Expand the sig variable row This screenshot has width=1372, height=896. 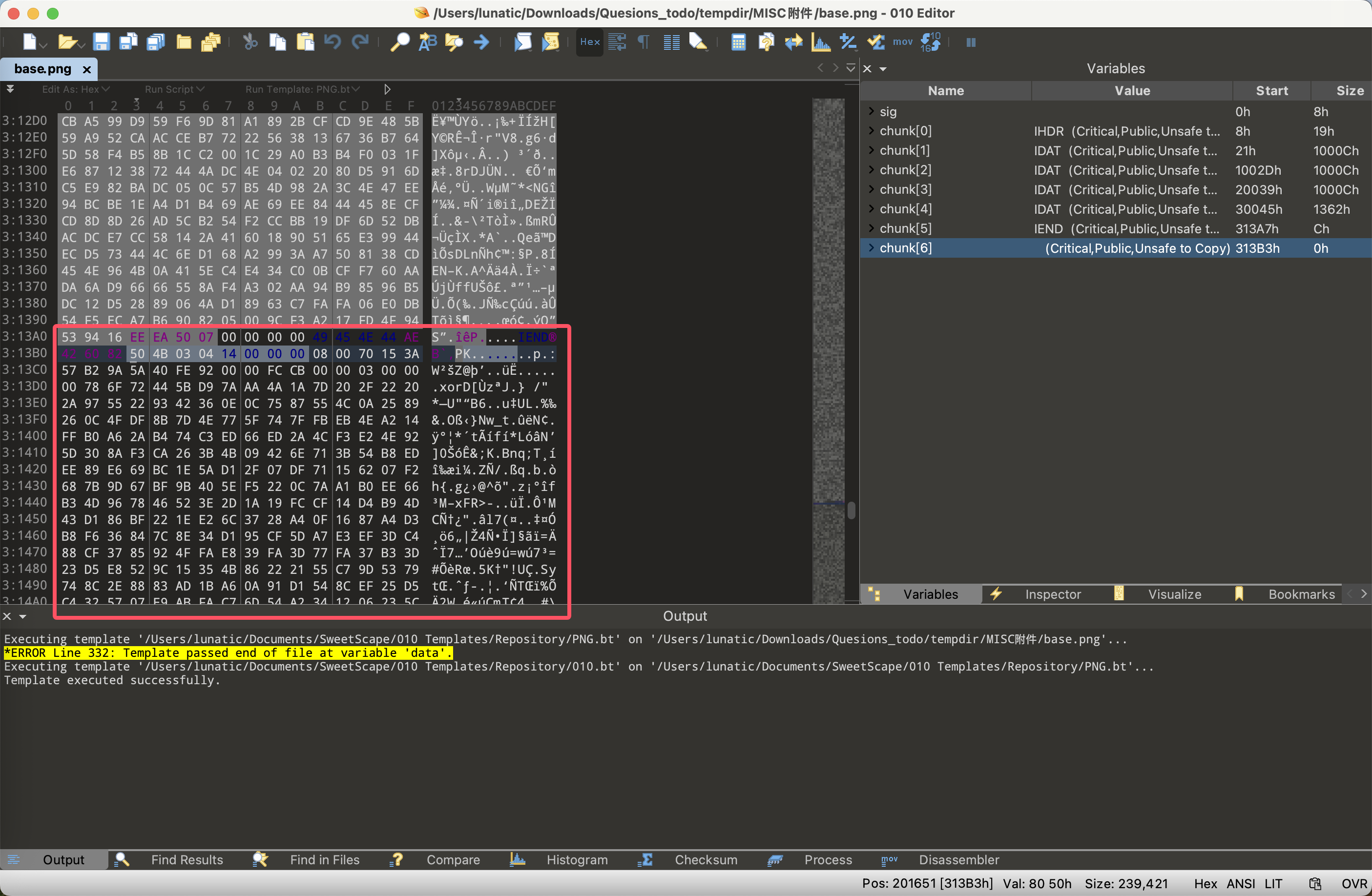coord(871,111)
